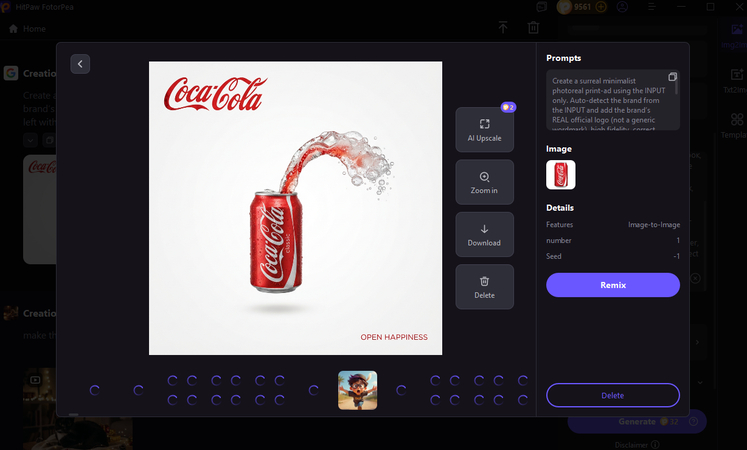Click the feedback message icon in title bar
Viewport: 747px width, 450px height.
coord(542,7)
